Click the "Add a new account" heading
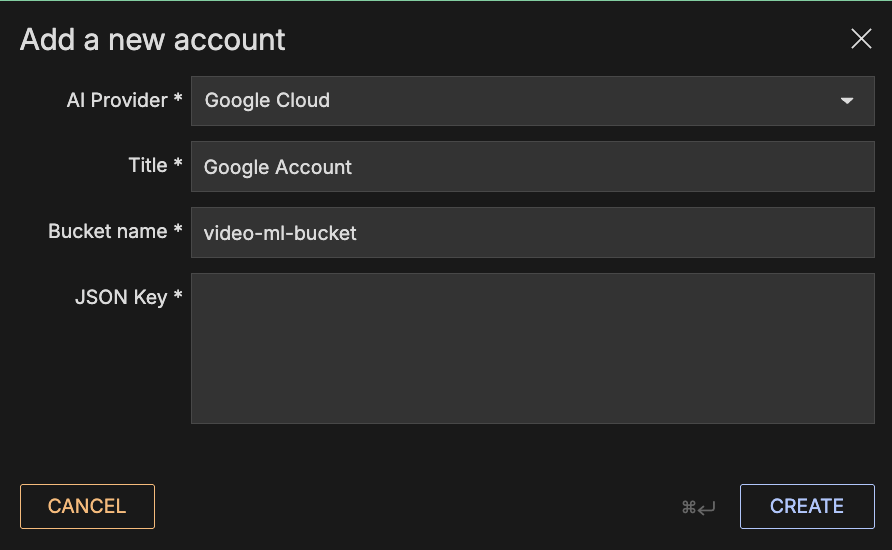The width and height of the screenshot is (892, 550). click(153, 40)
